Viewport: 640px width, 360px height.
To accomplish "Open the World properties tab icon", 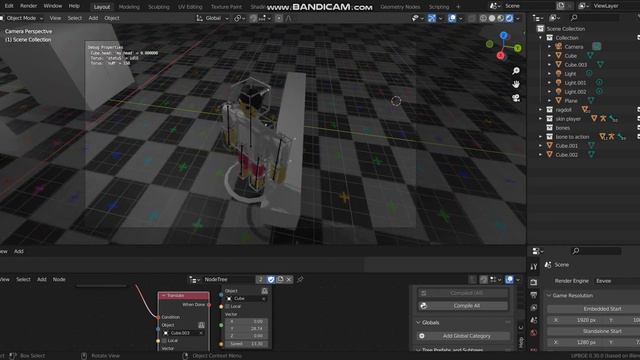I will pos(533,333).
